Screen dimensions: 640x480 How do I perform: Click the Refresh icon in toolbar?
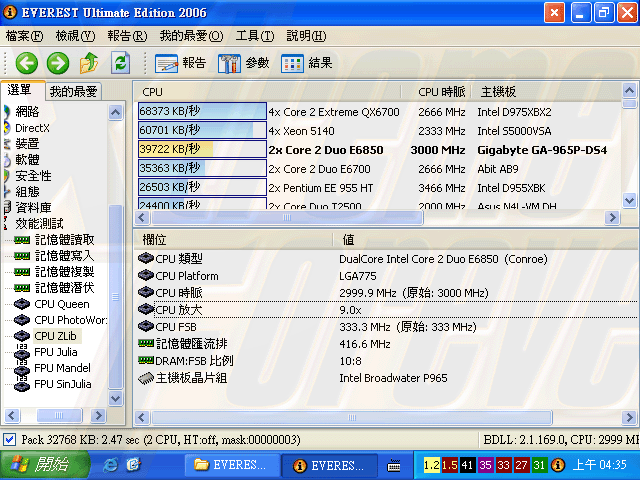click(120, 63)
